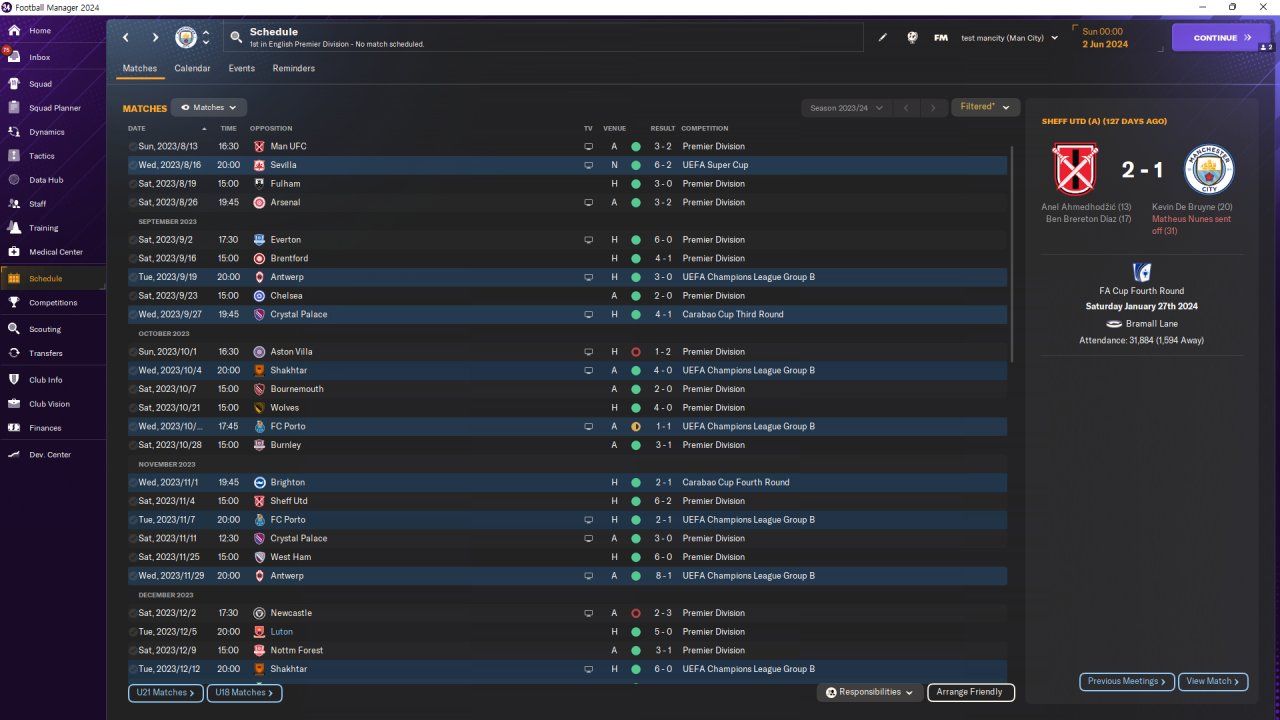
Task: Open the test mancity manager dropdown
Action: coord(1009,38)
